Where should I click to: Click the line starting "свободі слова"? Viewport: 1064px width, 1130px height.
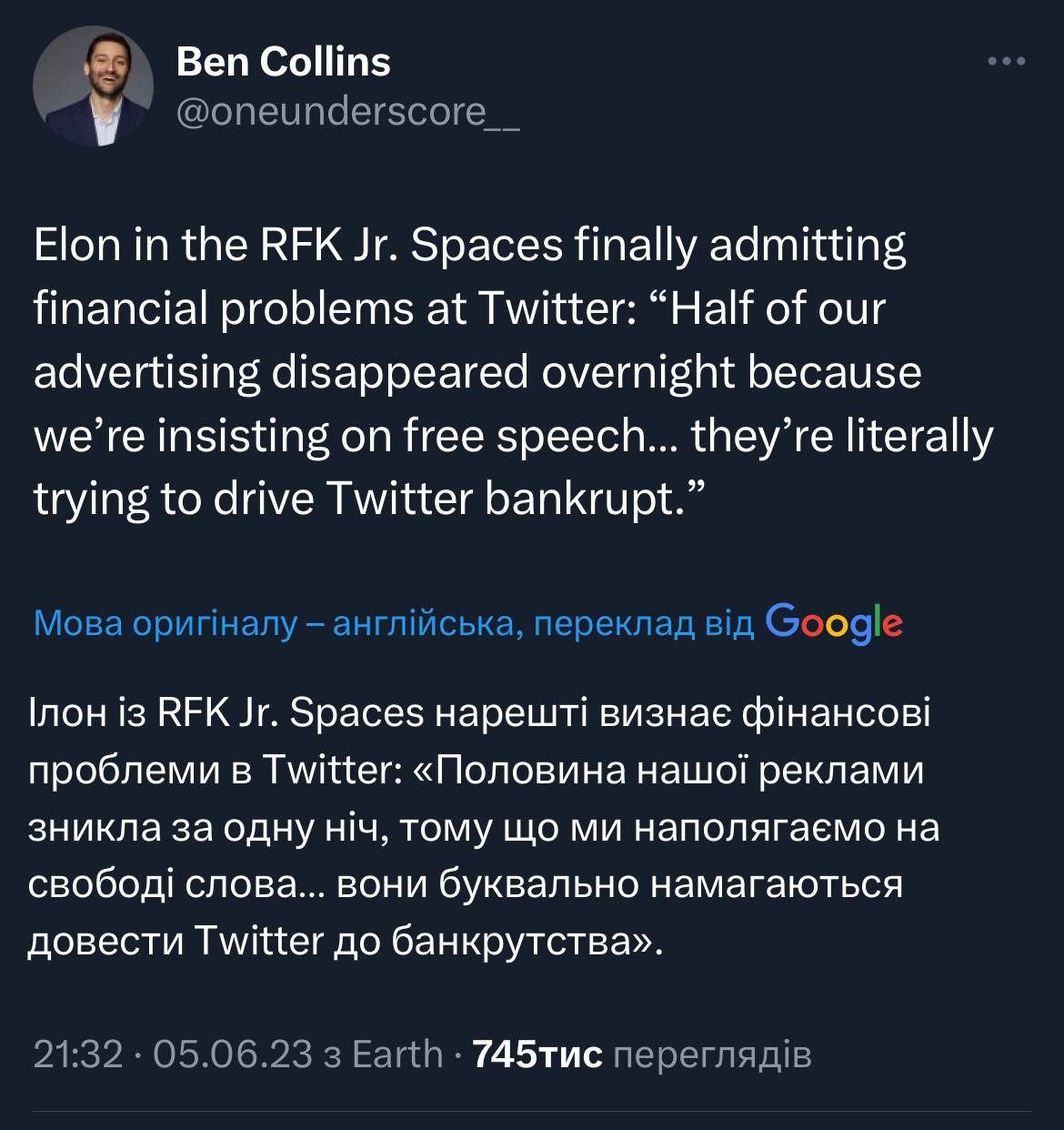pyautogui.click(x=466, y=884)
